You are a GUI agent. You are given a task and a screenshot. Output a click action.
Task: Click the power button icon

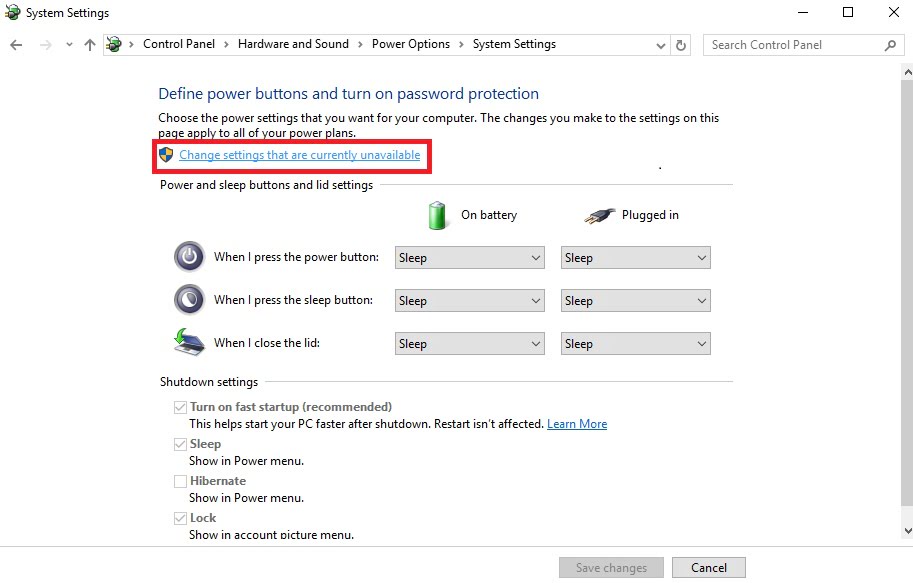[x=189, y=257]
